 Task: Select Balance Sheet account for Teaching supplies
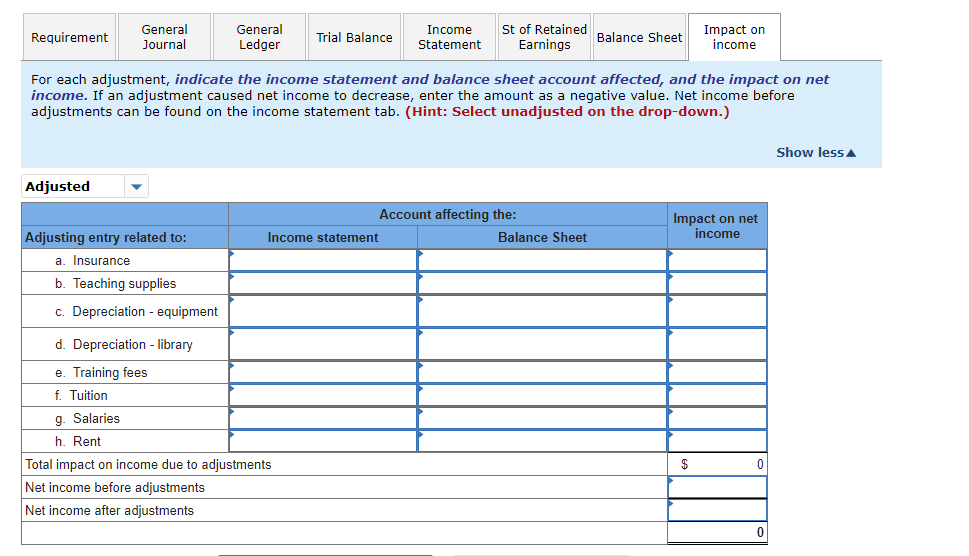point(543,284)
